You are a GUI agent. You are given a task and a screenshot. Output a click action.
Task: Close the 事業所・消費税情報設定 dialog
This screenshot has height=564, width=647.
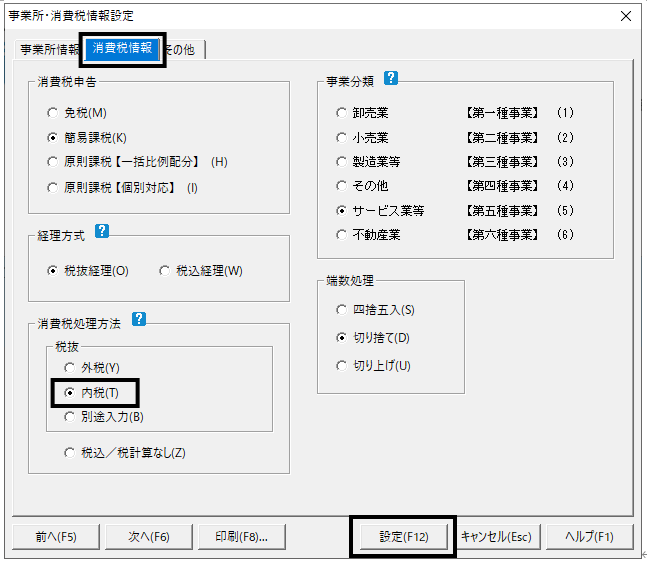tap(626, 16)
